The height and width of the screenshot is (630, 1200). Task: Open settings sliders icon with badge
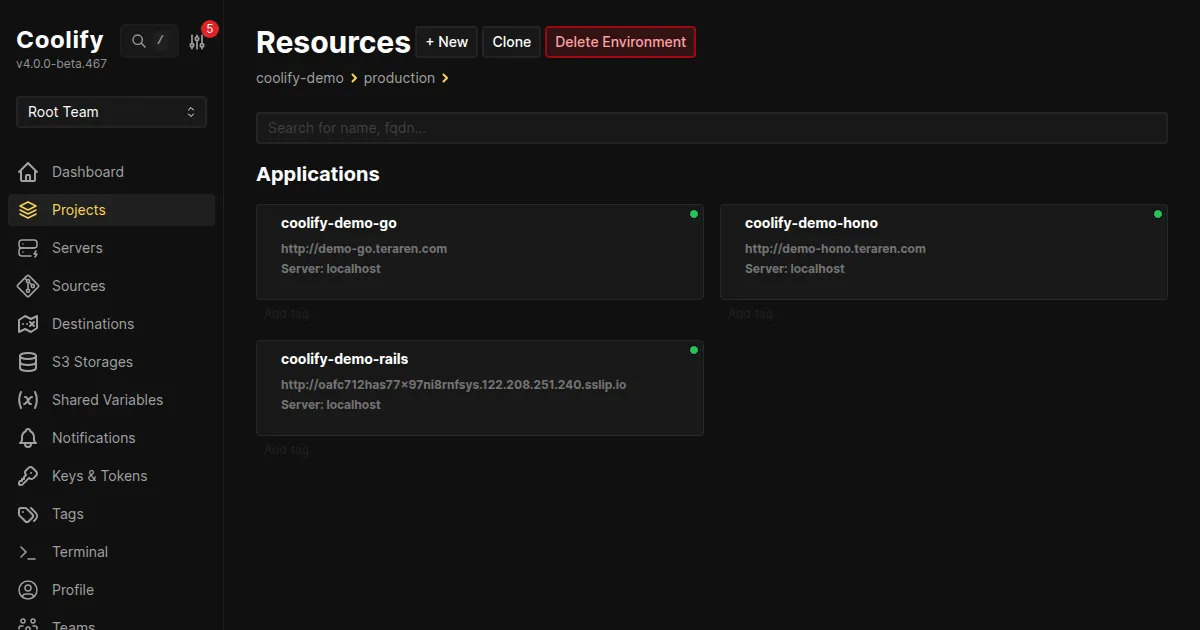[197, 42]
